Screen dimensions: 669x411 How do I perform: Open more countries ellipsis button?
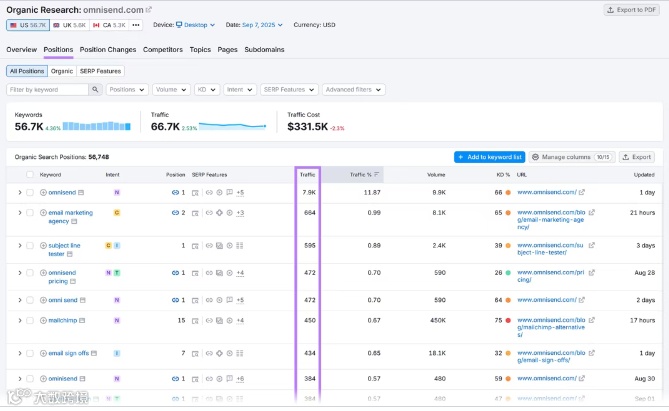click(136, 25)
